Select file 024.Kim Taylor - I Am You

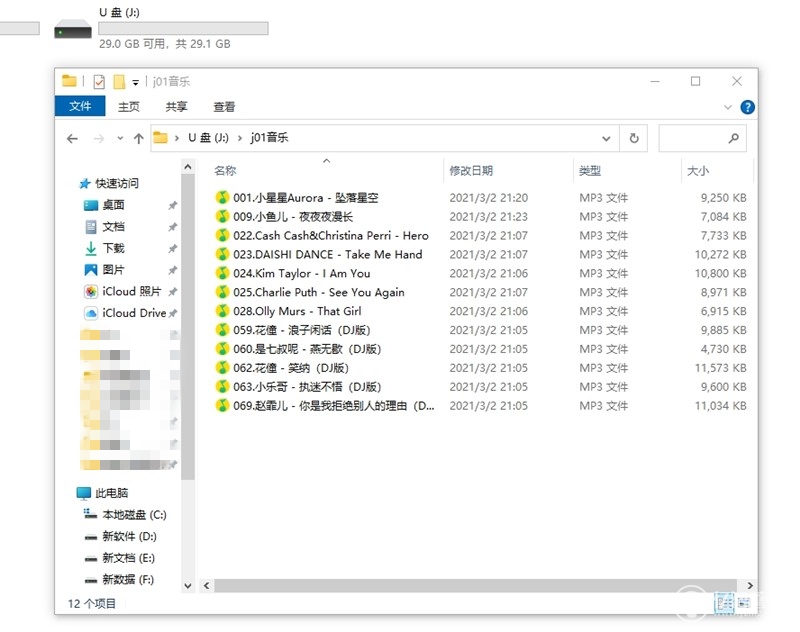click(x=302, y=273)
